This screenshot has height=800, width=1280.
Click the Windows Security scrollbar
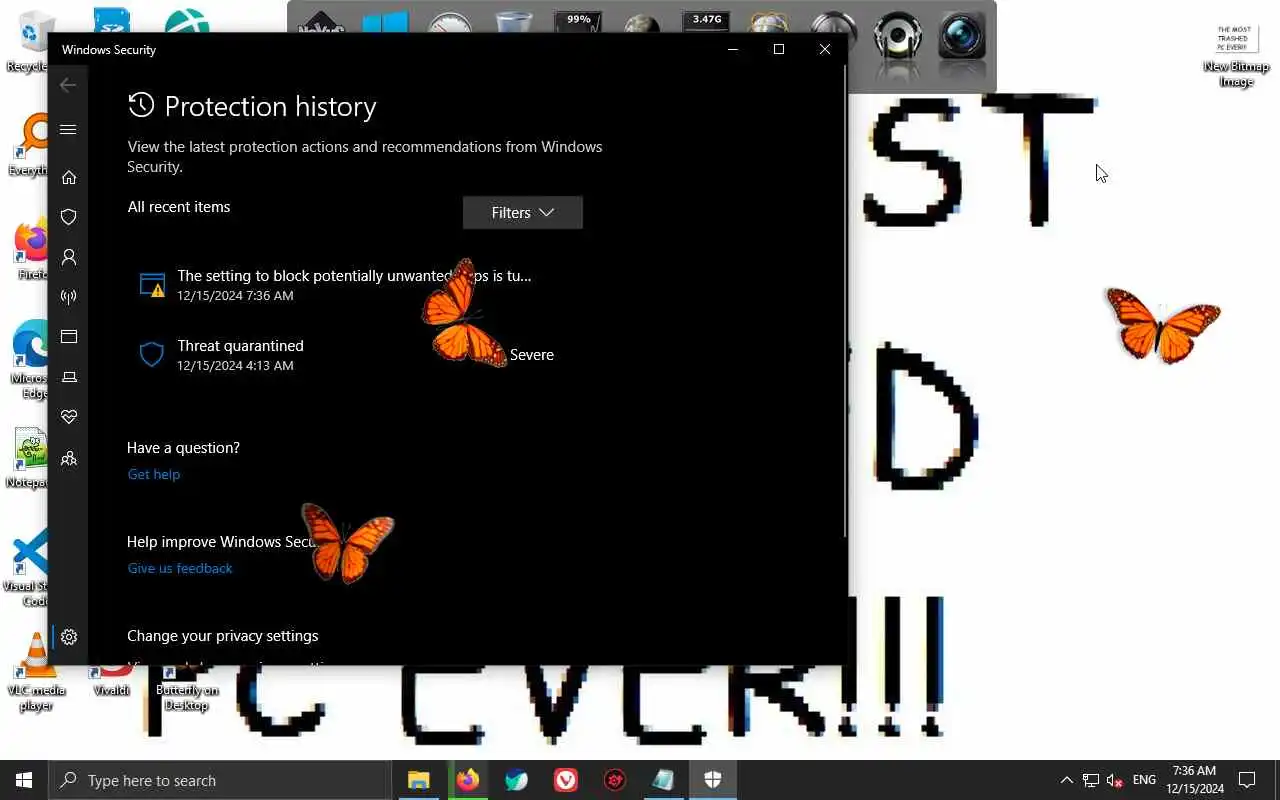(x=845, y=300)
